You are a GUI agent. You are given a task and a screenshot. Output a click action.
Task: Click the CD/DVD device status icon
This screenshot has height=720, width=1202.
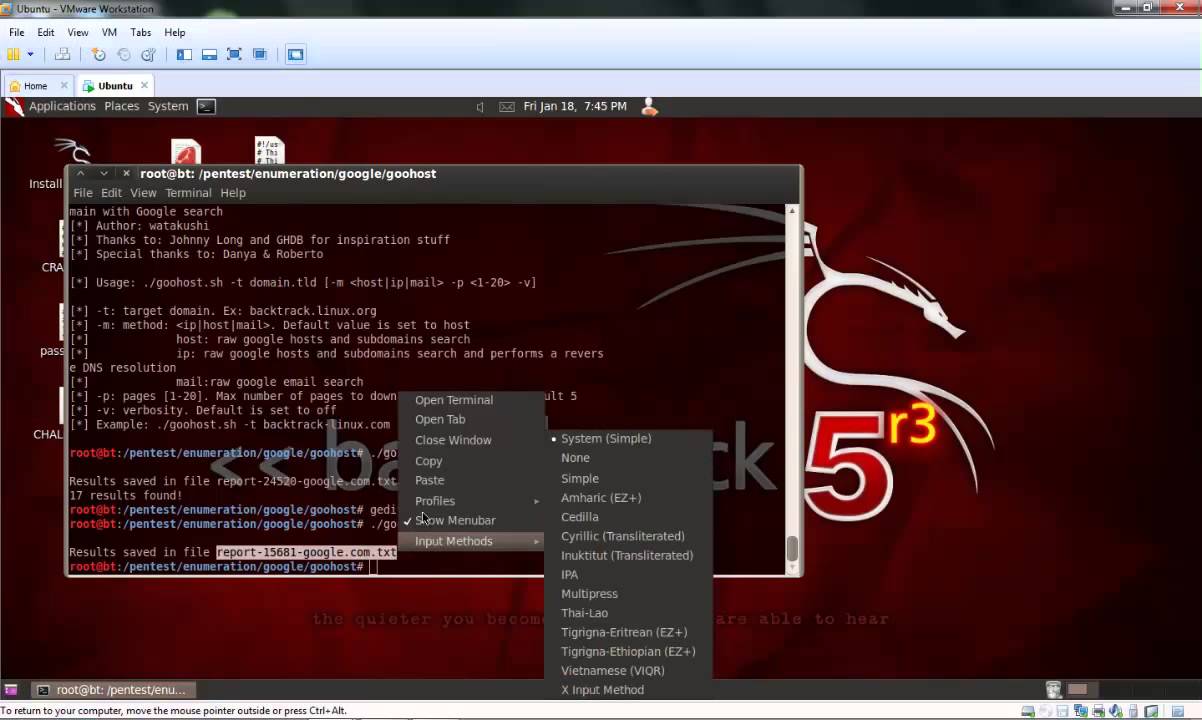click(x=1045, y=711)
